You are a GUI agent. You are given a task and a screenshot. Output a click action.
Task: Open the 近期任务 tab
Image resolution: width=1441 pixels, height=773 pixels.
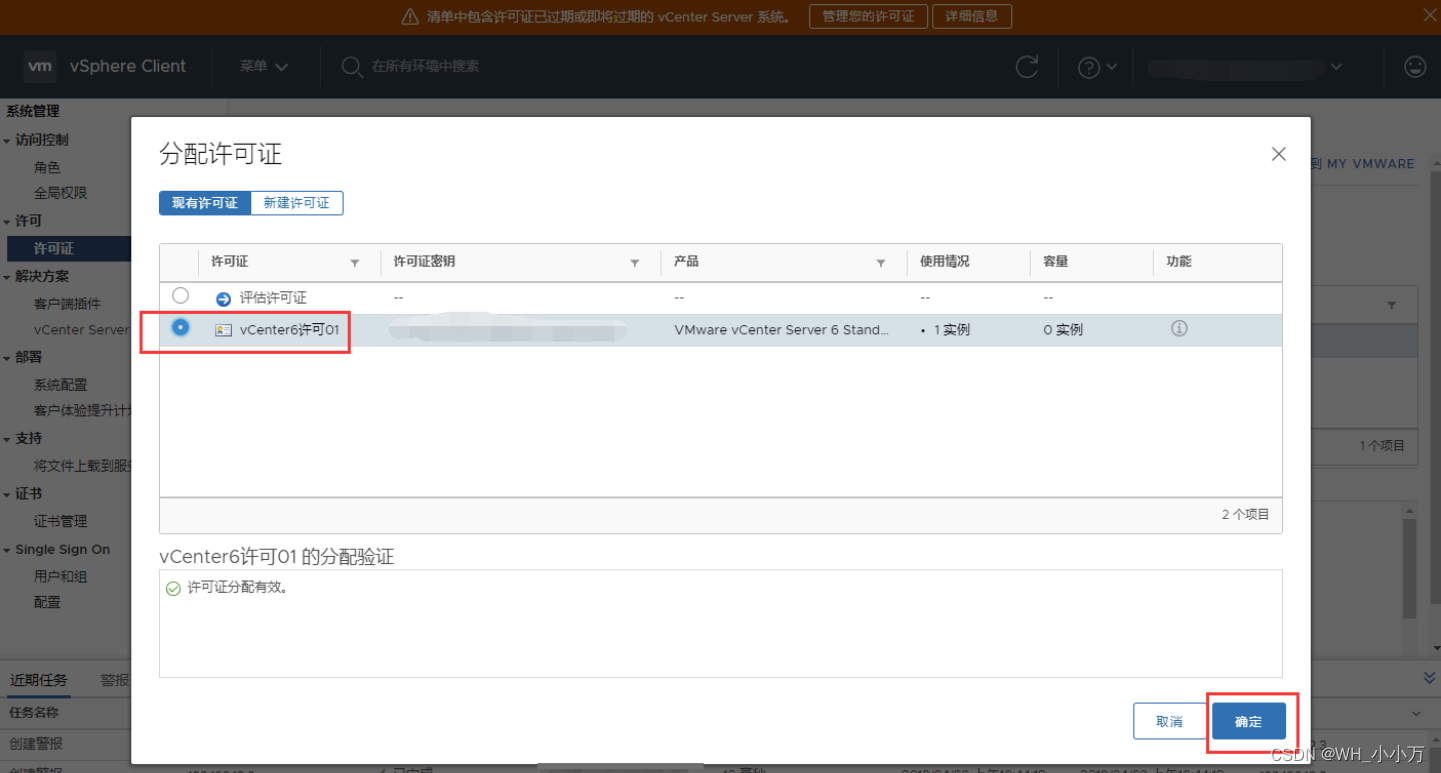39,680
